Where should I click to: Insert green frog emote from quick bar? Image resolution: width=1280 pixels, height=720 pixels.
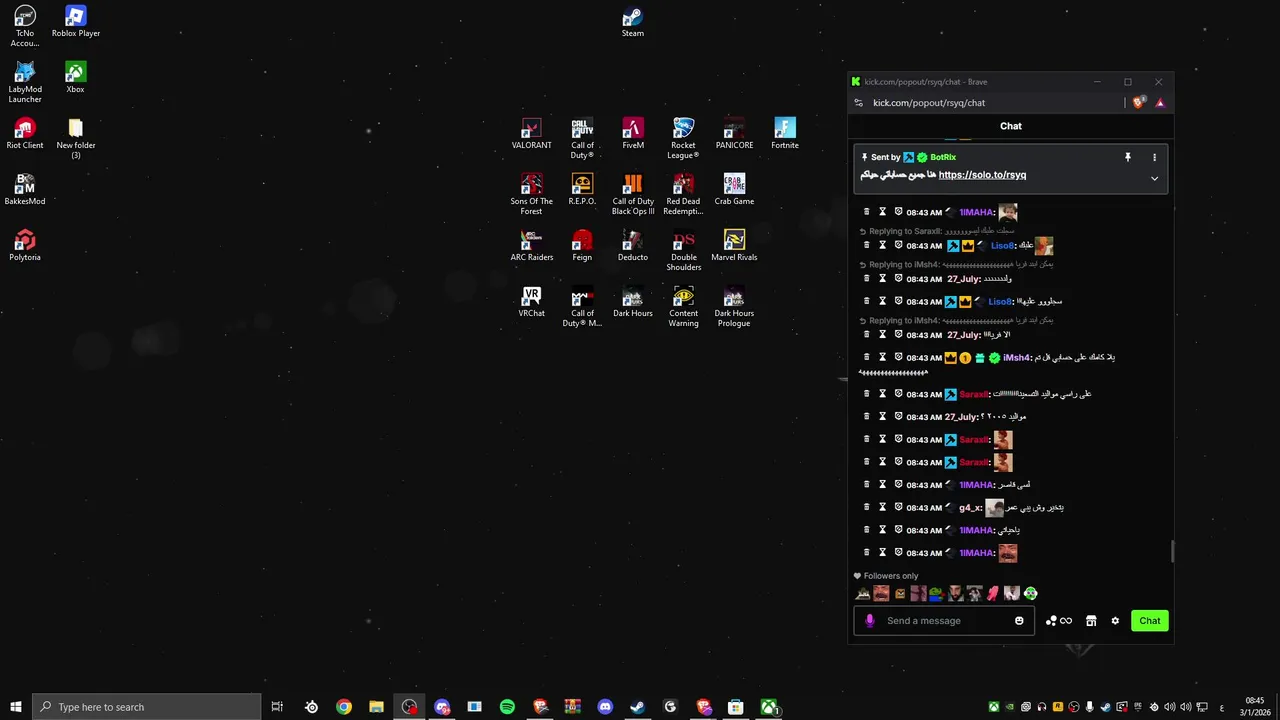[936, 594]
